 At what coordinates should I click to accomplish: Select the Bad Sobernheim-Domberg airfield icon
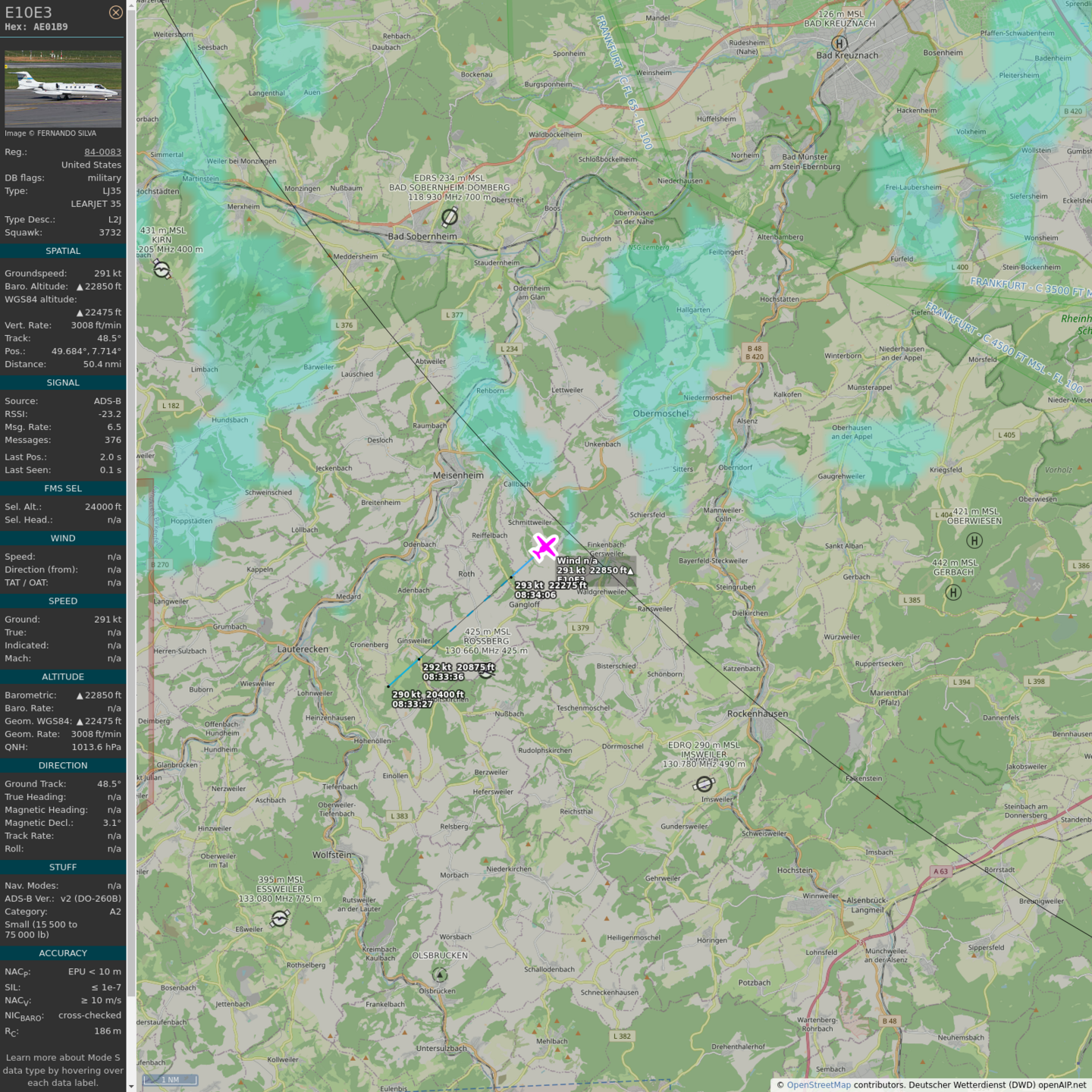[x=450, y=218]
